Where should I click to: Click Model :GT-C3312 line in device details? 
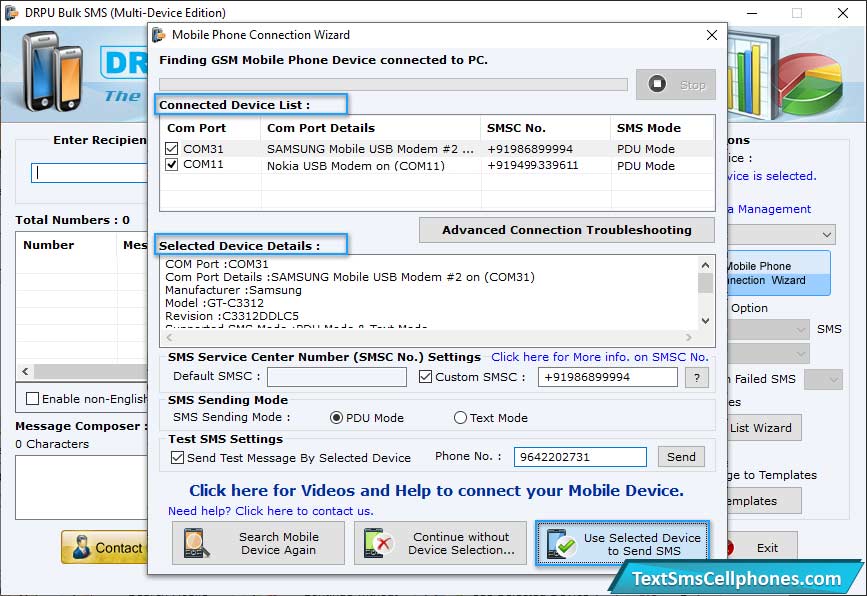tap(215, 303)
